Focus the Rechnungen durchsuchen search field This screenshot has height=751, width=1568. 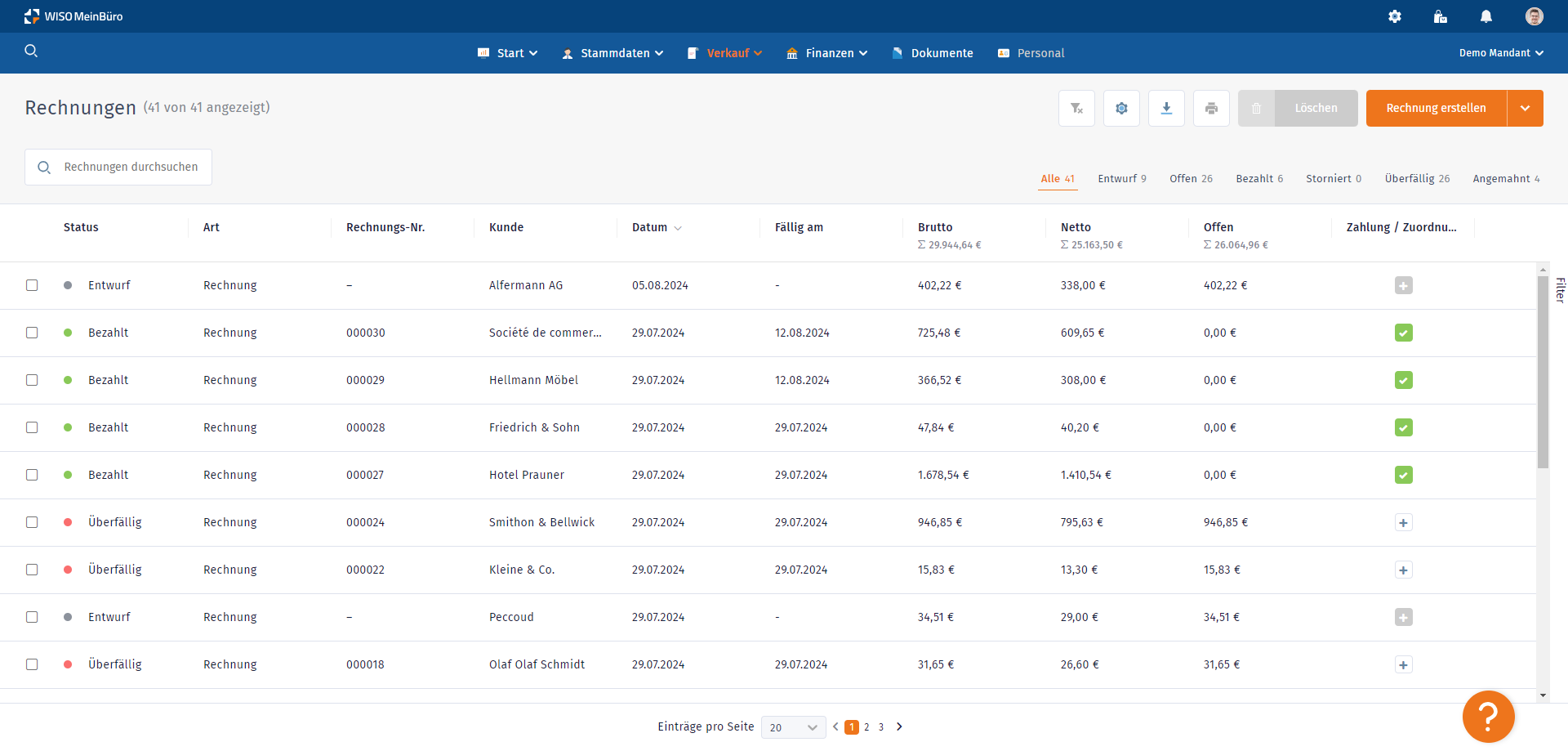(x=118, y=167)
